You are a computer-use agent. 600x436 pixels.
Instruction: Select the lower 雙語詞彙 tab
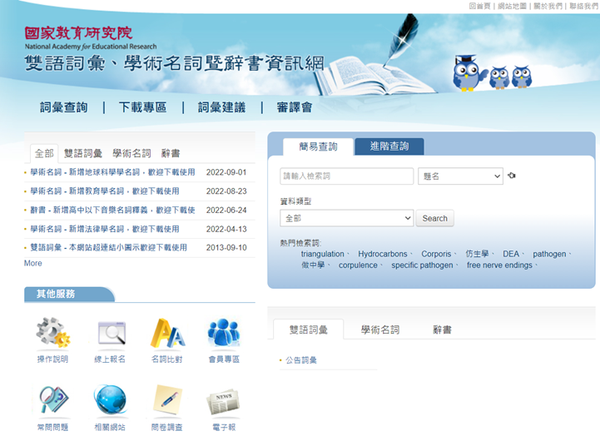click(x=308, y=330)
